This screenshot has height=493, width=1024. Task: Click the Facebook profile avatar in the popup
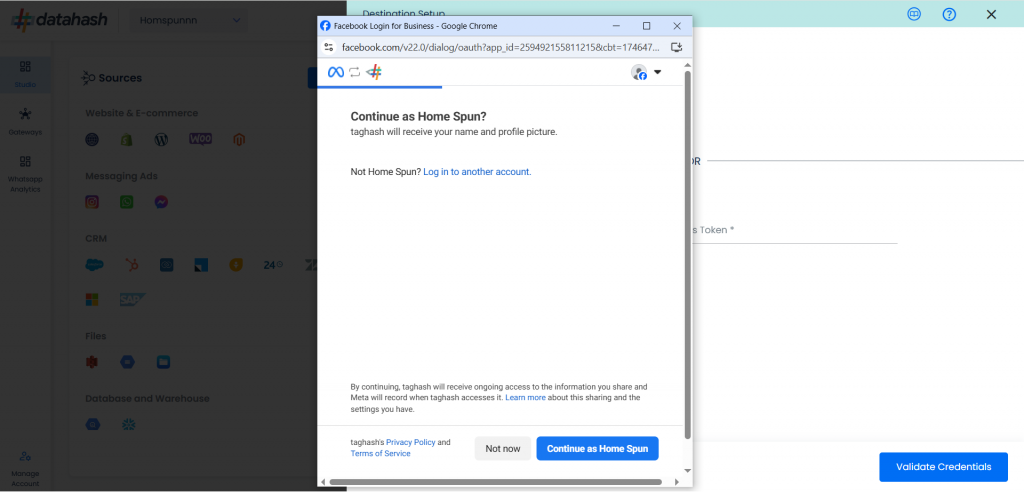pos(639,72)
